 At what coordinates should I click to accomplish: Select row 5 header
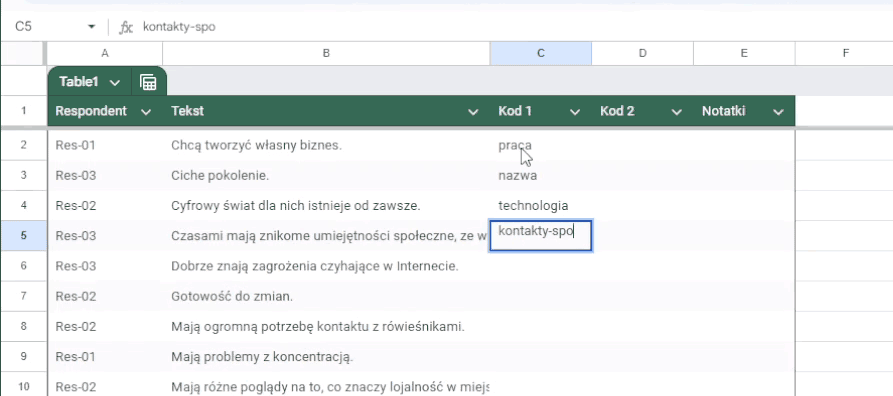click(x=23, y=236)
